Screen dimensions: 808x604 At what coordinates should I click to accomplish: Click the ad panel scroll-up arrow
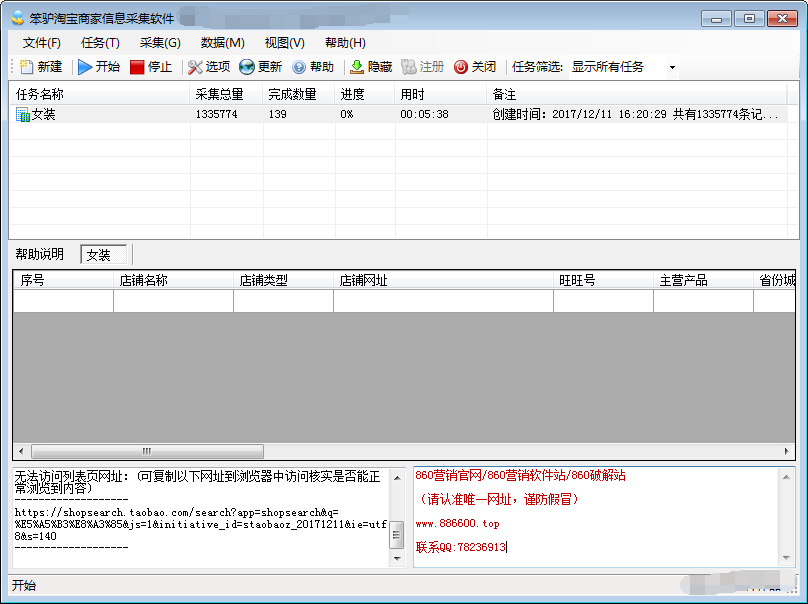786,477
